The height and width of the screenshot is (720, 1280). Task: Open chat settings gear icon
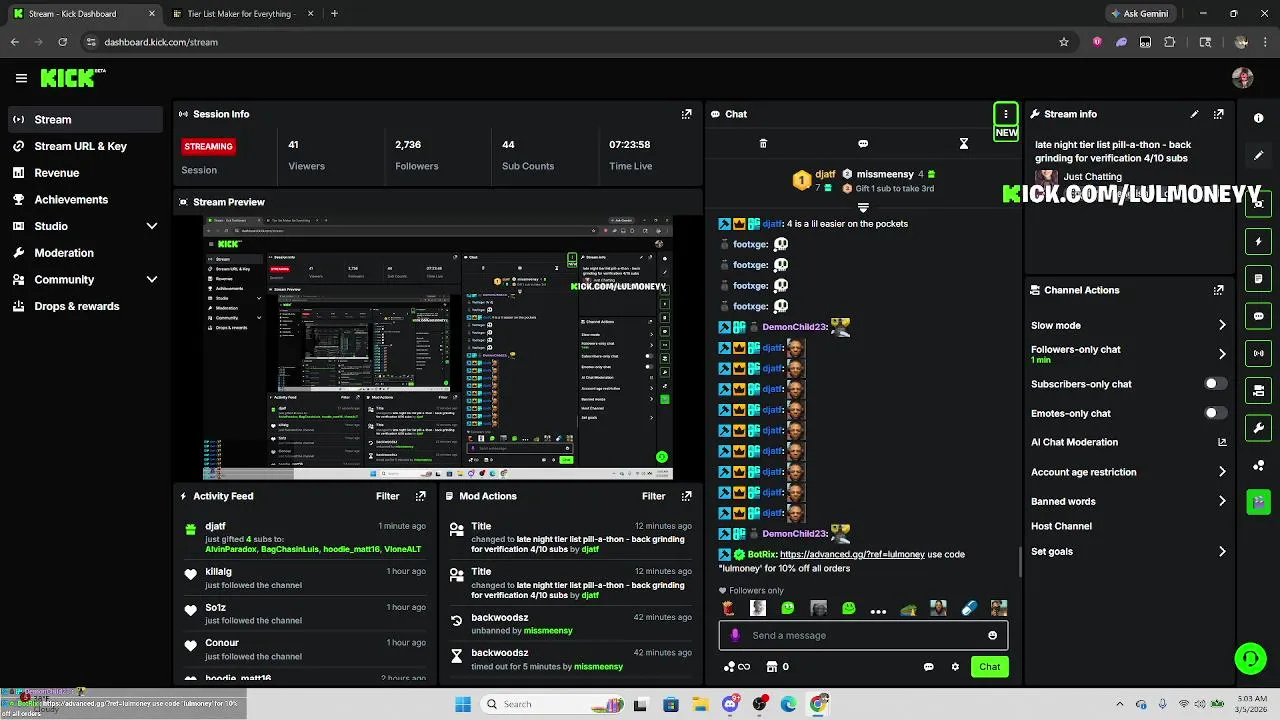(x=955, y=667)
